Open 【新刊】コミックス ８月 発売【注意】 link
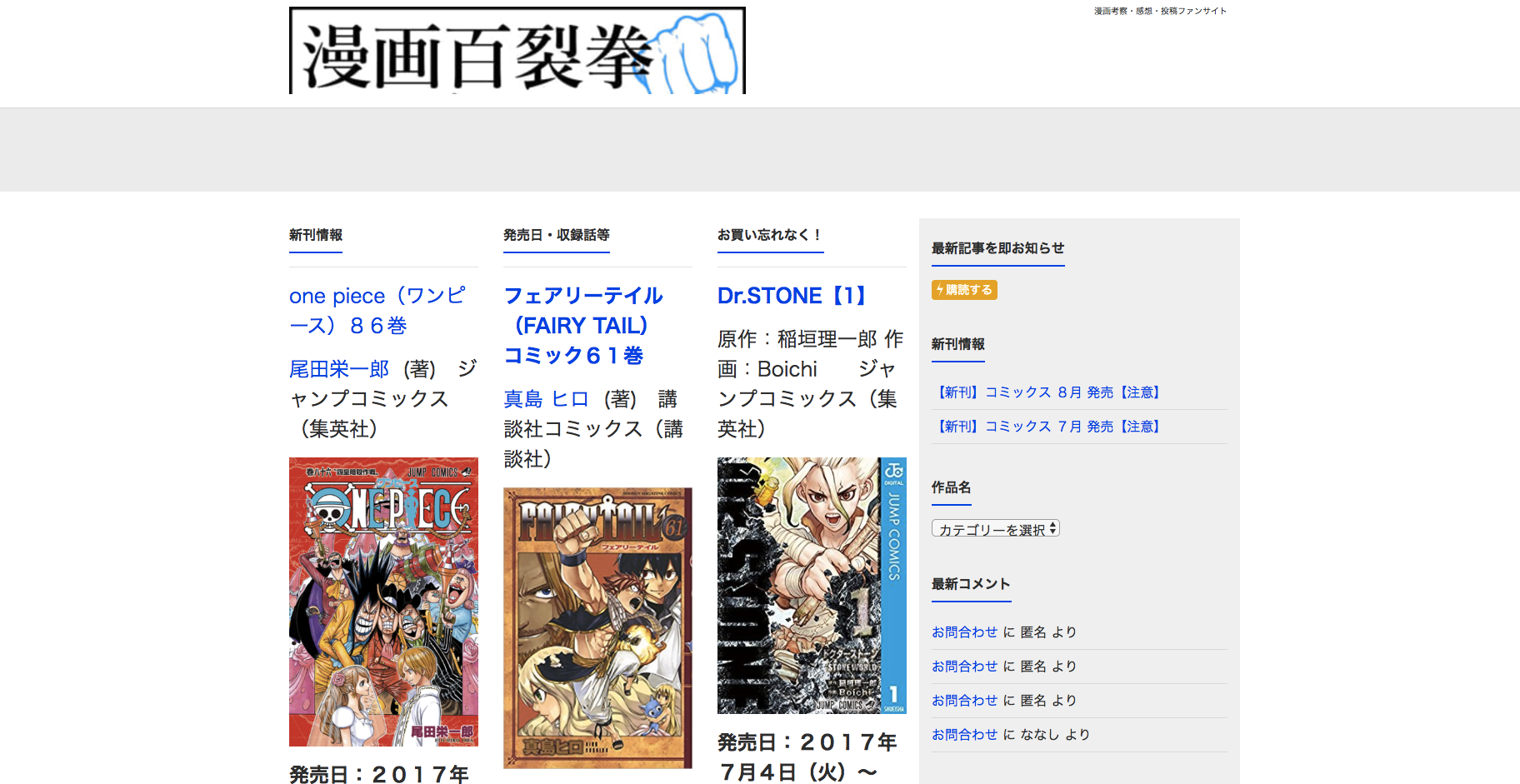This screenshot has width=1520, height=784. click(x=1049, y=392)
